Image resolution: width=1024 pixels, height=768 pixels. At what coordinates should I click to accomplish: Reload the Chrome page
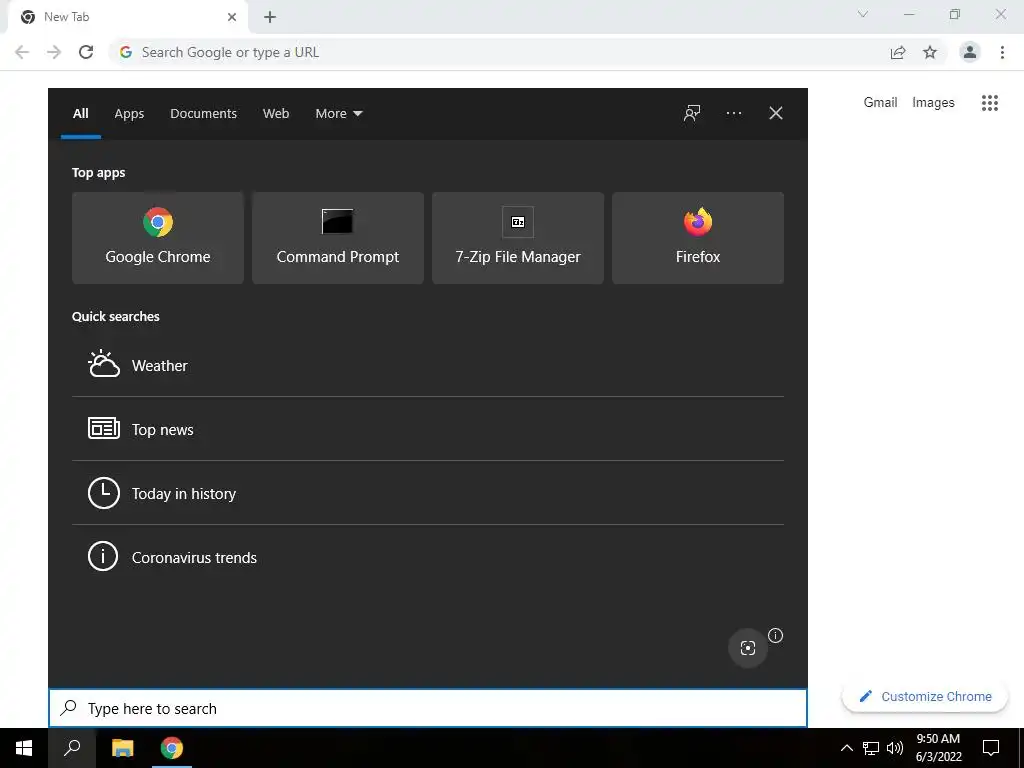tap(86, 52)
